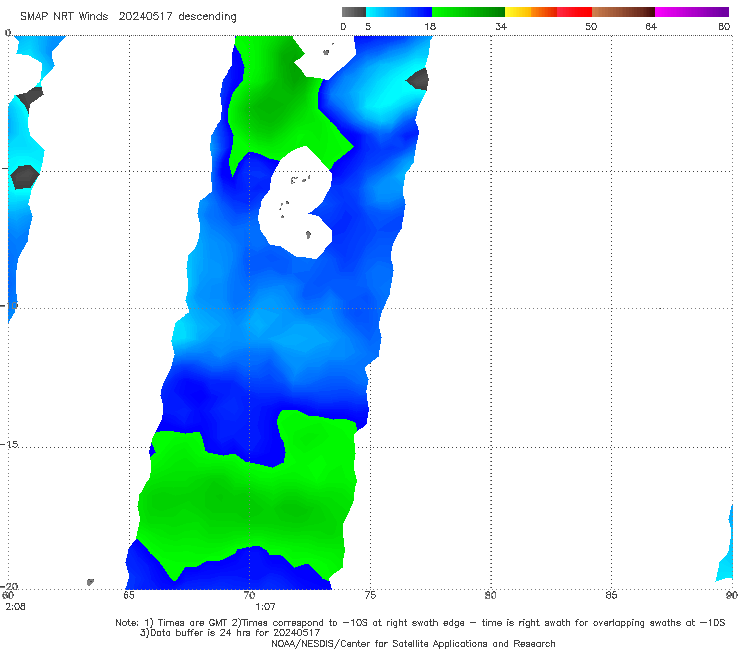Click the 'SMAP NRT Winds 20240517 descending' title
Image resolution: width=740 pixels, height=650 pixels.
coord(128,17)
